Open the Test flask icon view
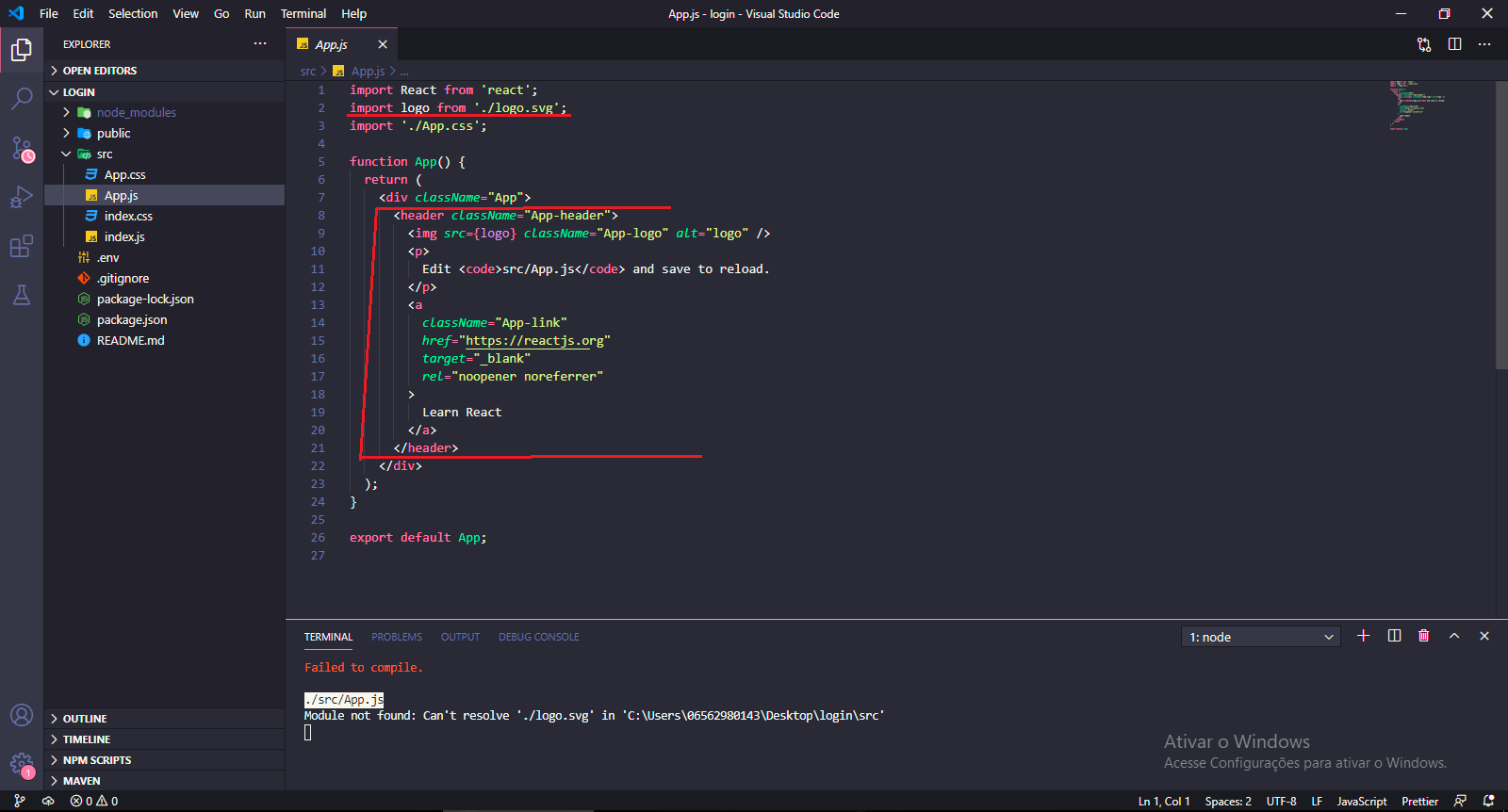 tap(22, 296)
